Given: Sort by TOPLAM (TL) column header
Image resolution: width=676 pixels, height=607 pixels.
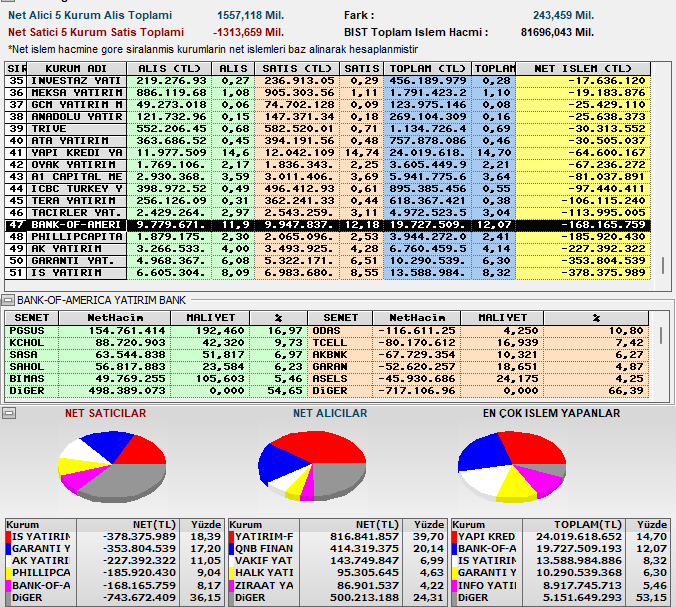Looking at the screenshot, I should click(427, 69).
